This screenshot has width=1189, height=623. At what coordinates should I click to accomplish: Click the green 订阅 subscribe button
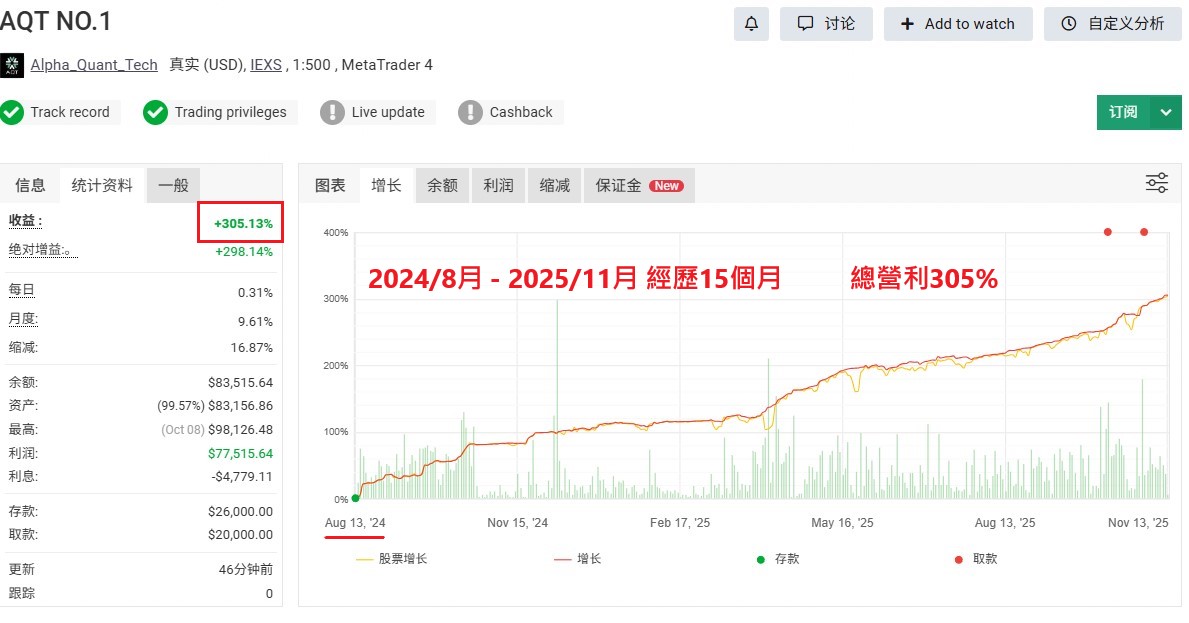pos(1123,112)
